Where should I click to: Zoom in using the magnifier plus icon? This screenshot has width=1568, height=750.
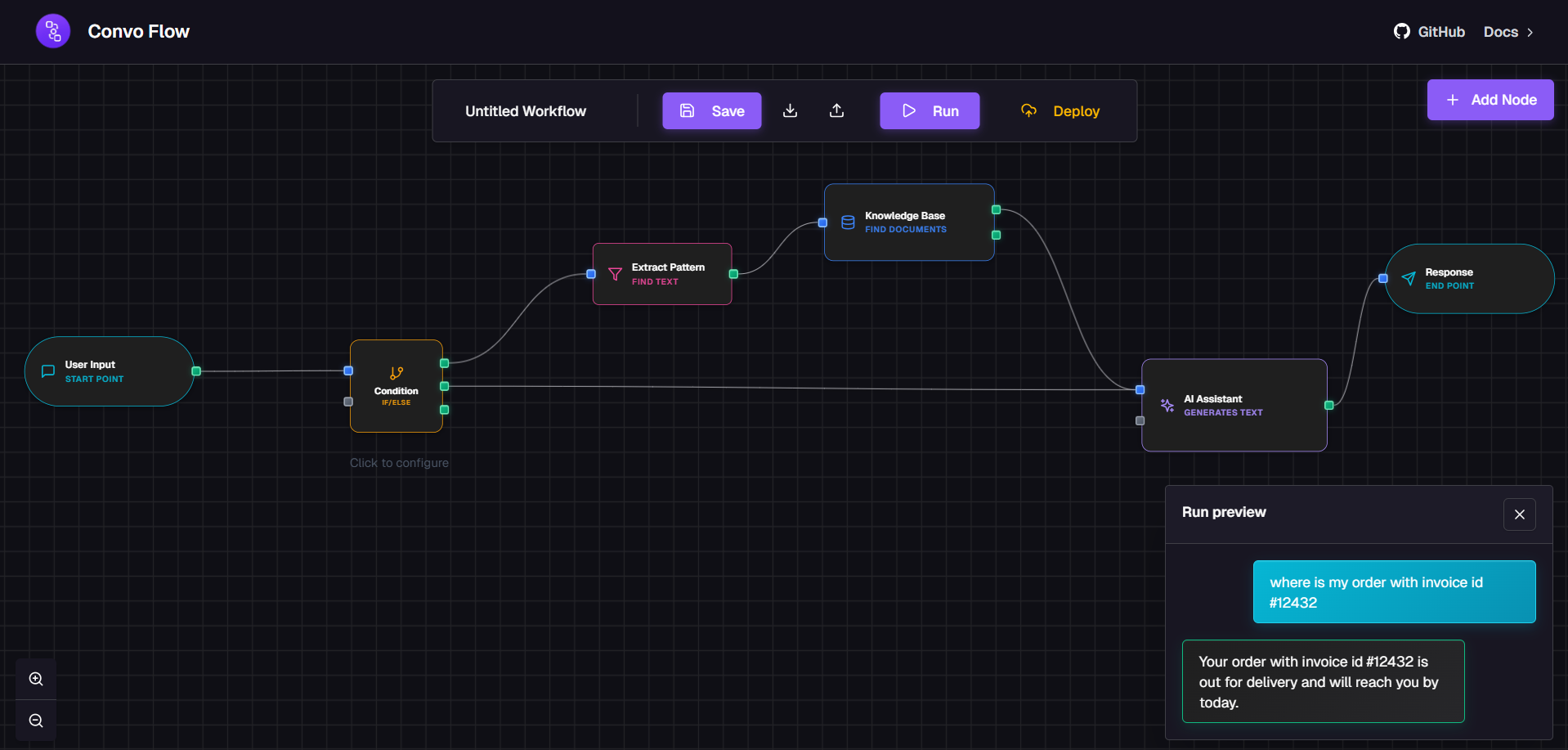35,679
